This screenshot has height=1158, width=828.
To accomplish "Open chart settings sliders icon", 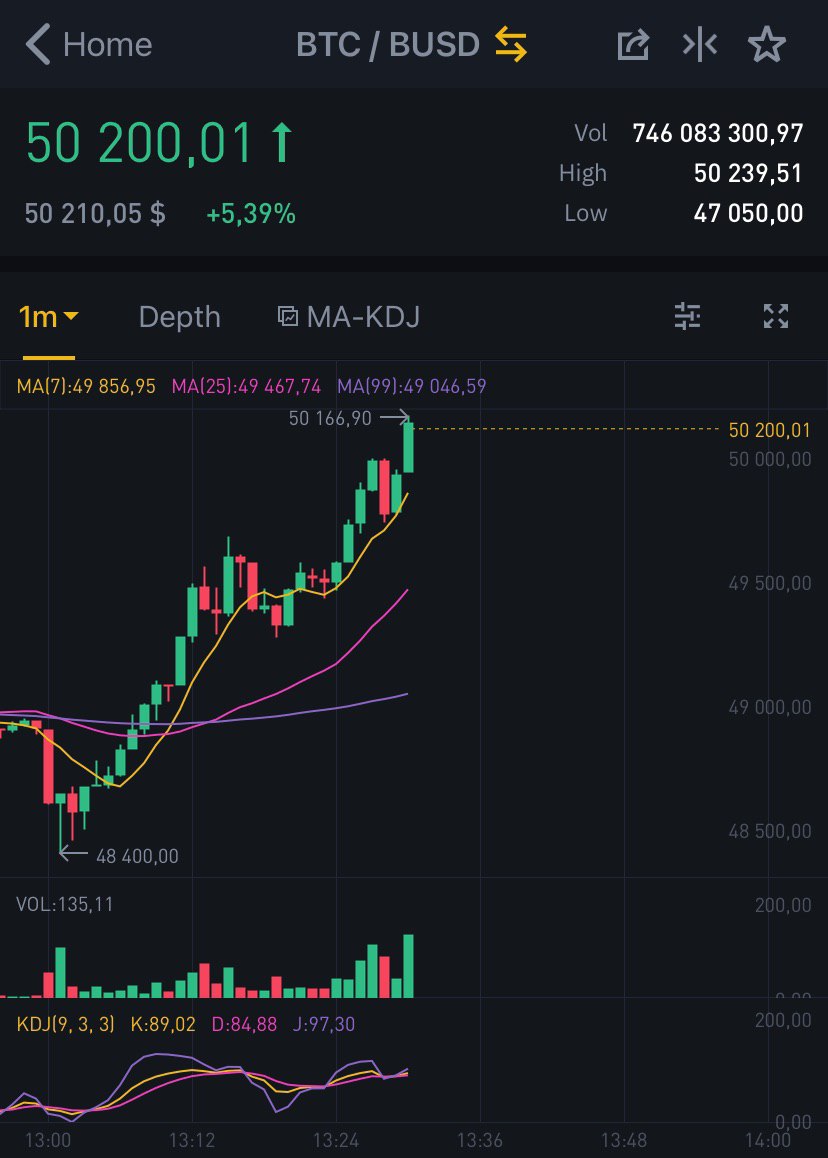I will pyautogui.click(x=688, y=316).
